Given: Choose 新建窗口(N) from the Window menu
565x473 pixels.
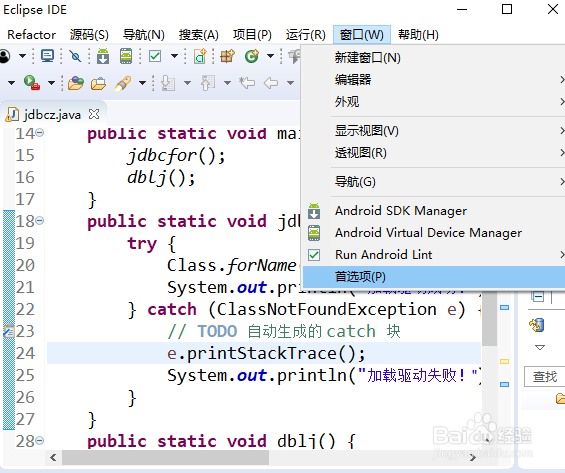Looking at the screenshot, I should tap(434, 58).
